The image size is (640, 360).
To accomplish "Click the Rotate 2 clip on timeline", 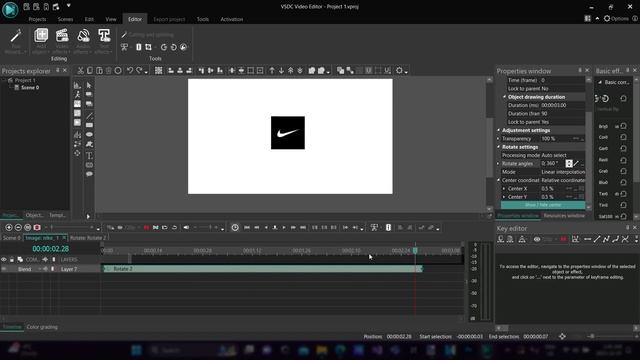I will 262,269.
